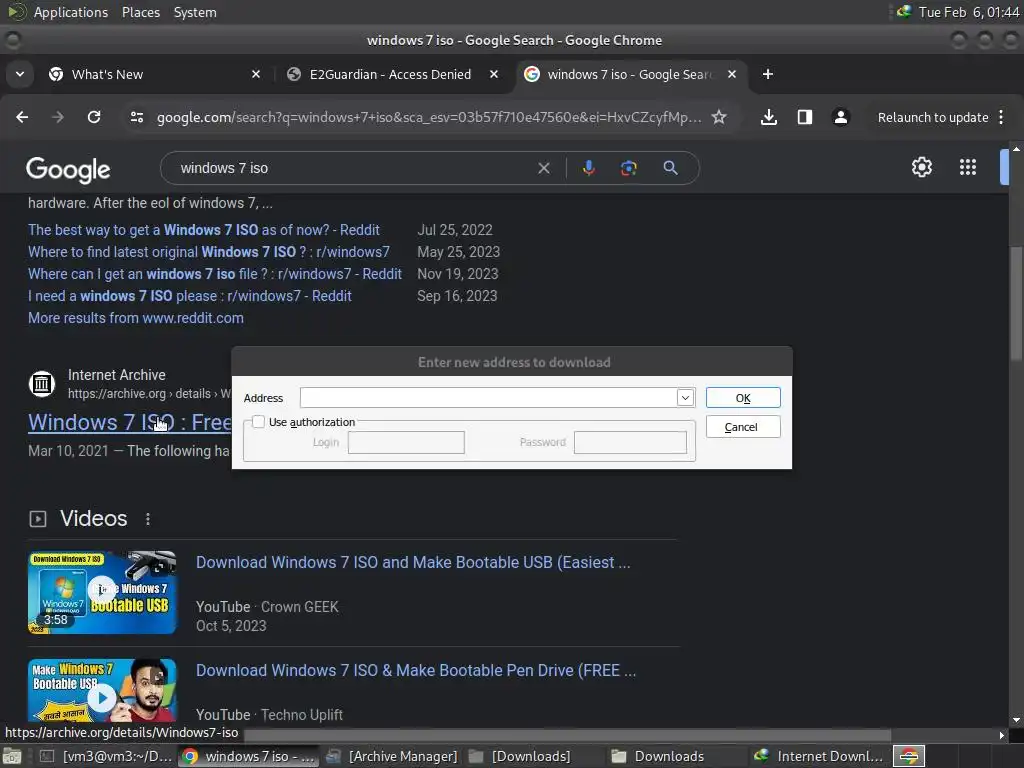The image size is (1024, 768).
Task: Enable the Use authorization checkbox
Action: [x=259, y=422]
